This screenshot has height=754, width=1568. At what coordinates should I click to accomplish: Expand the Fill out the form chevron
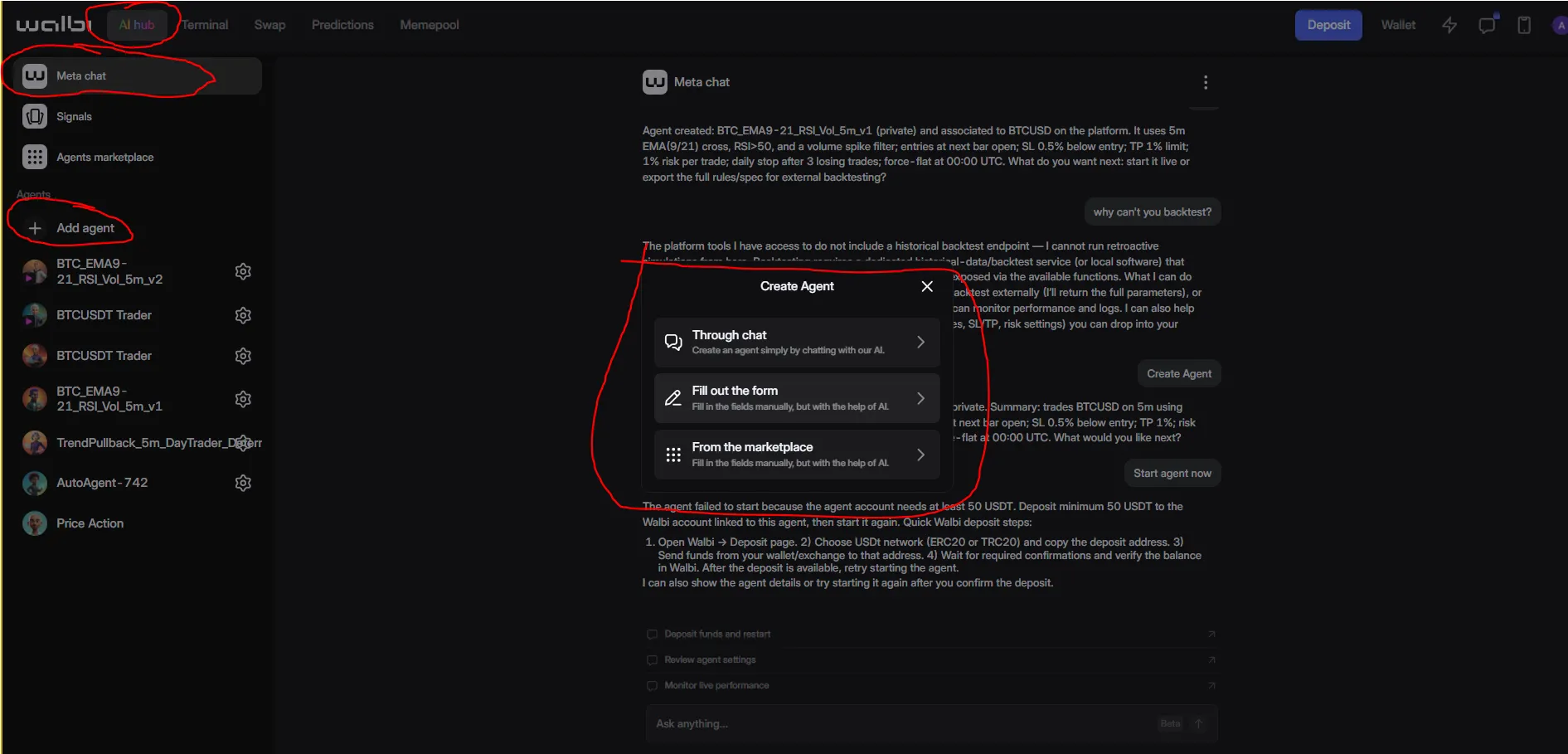[920, 398]
